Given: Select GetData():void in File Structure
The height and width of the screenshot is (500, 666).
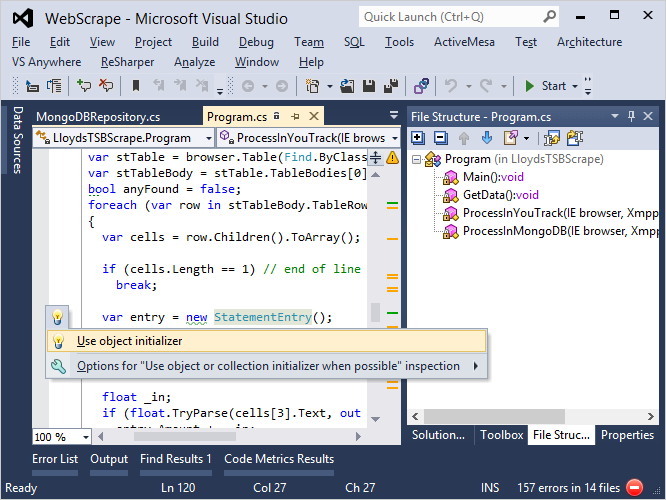Looking at the screenshot, I should (x=501, y=195).
